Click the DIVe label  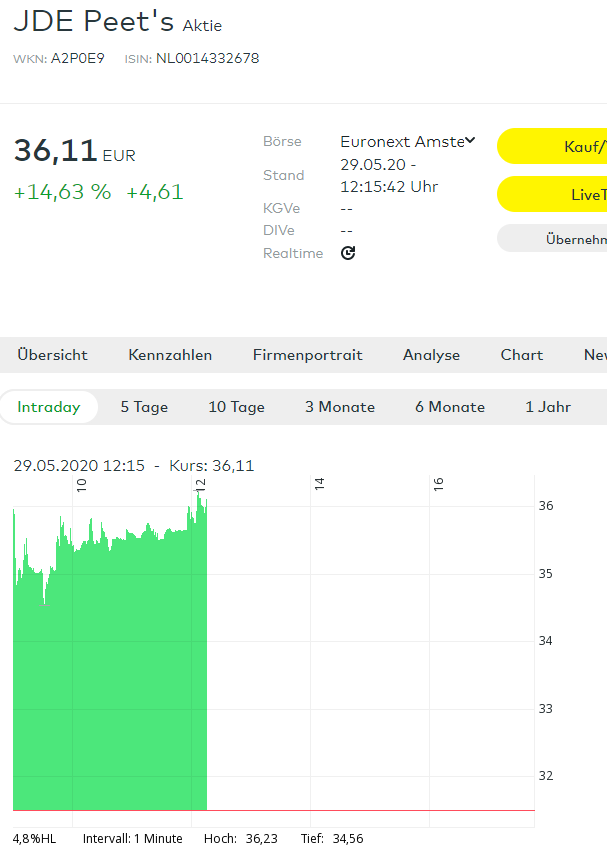coord(279,230)
